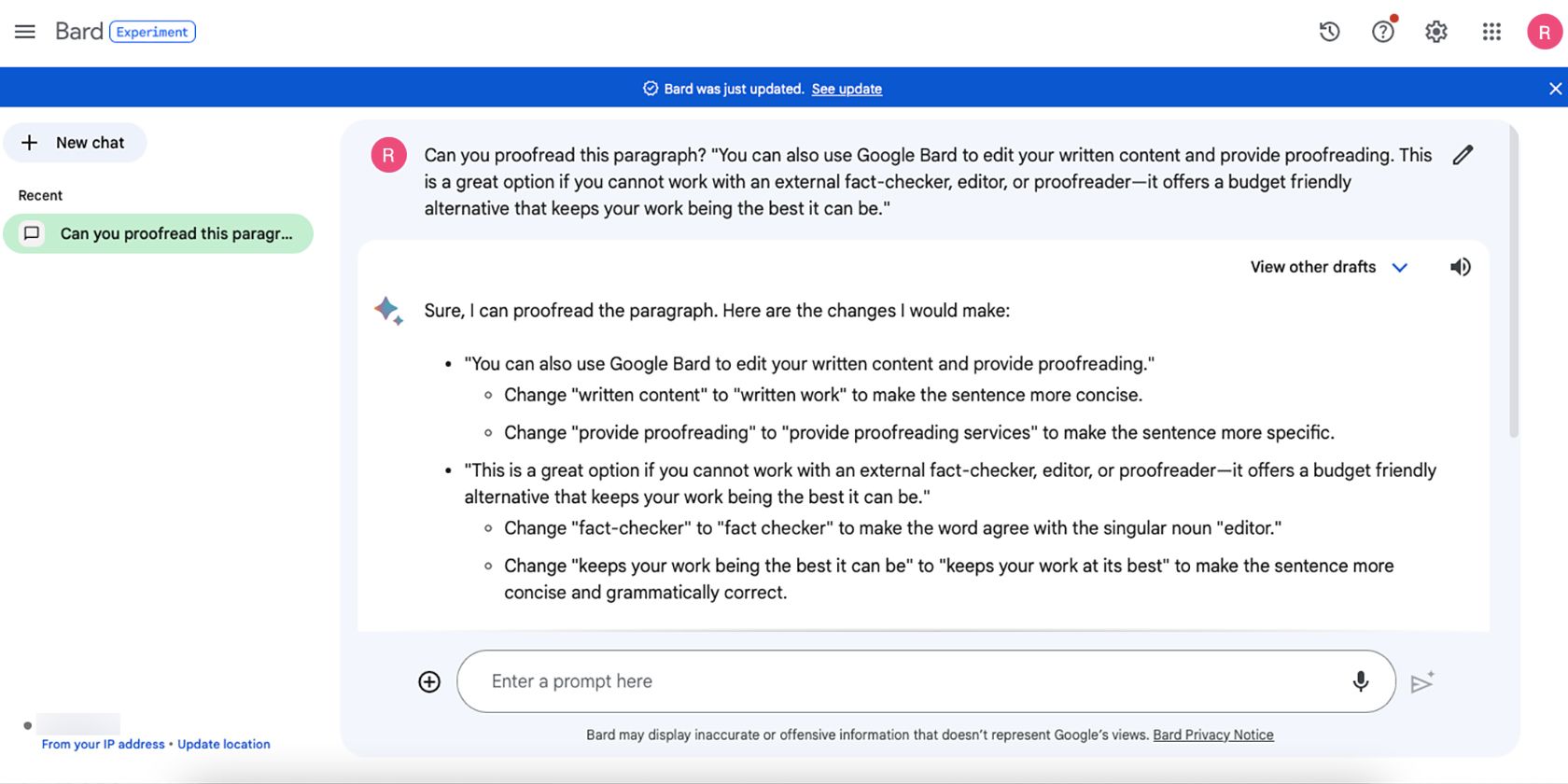Open the settings gear
Screen dimensions: 1568x784
click(x=1435, y=32)
